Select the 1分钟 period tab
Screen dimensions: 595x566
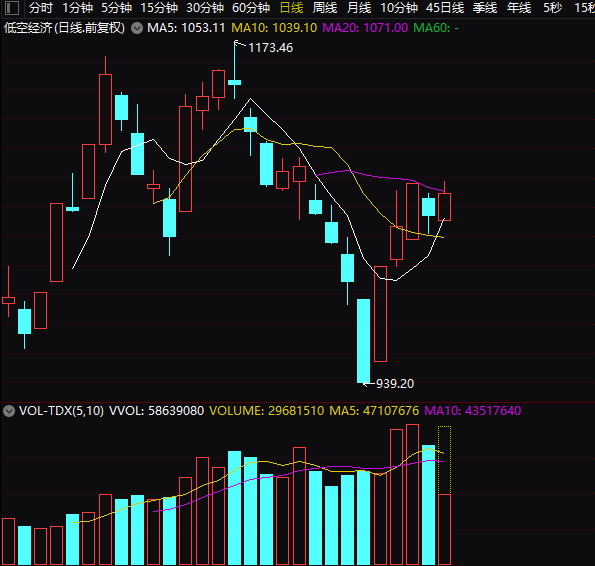click(x=78, y=8)
